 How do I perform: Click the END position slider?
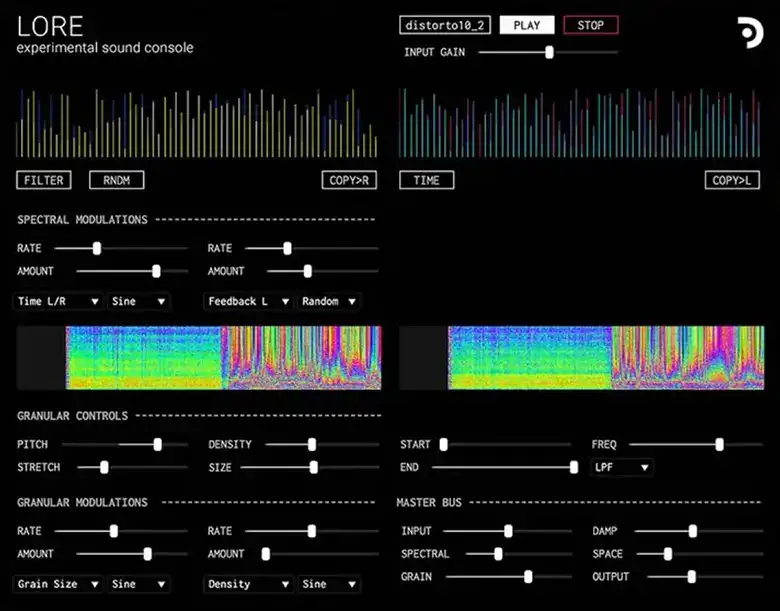pyautogui.click(x=504, y=467)
